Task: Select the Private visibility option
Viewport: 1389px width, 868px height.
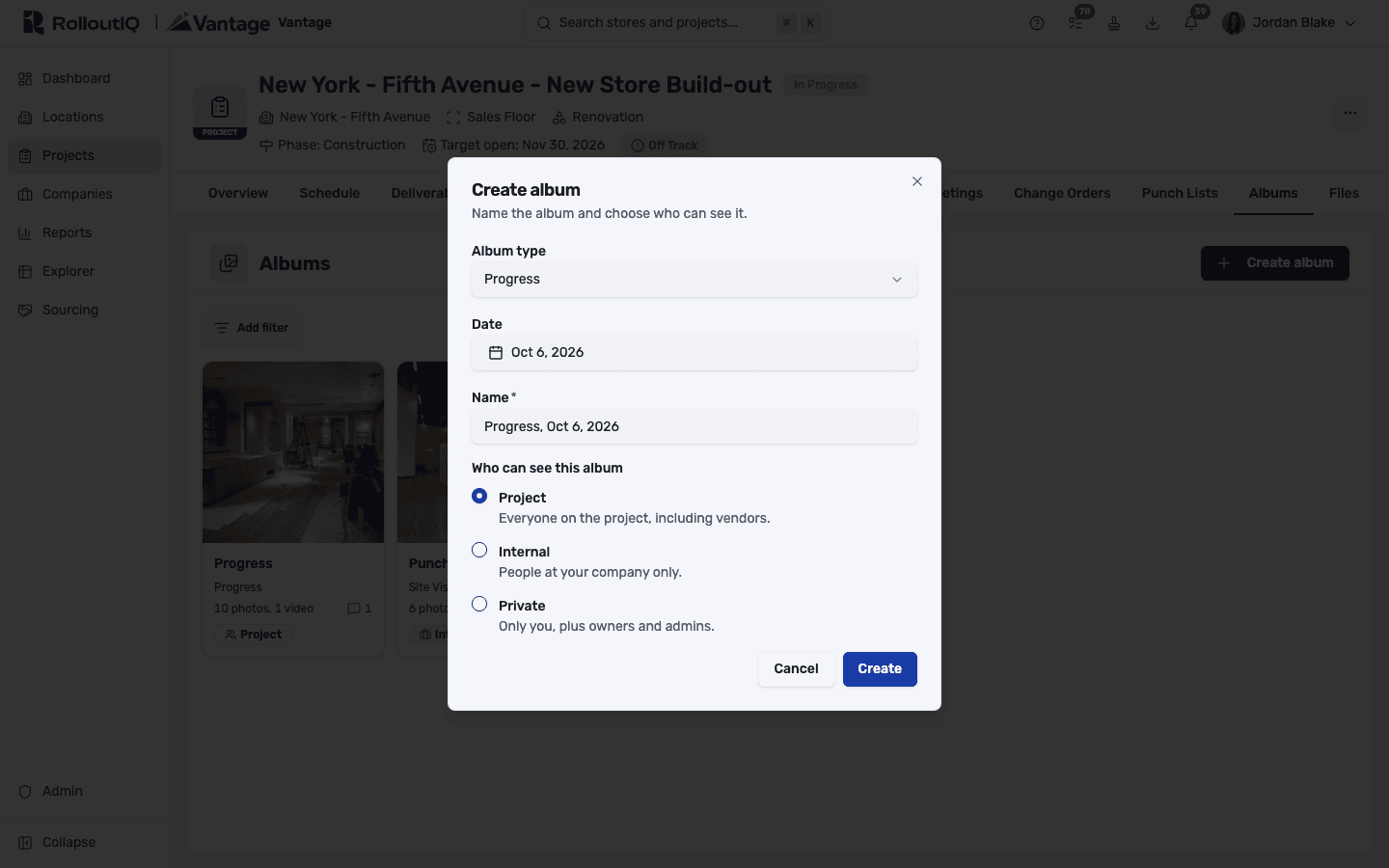Action: [479, 604]
